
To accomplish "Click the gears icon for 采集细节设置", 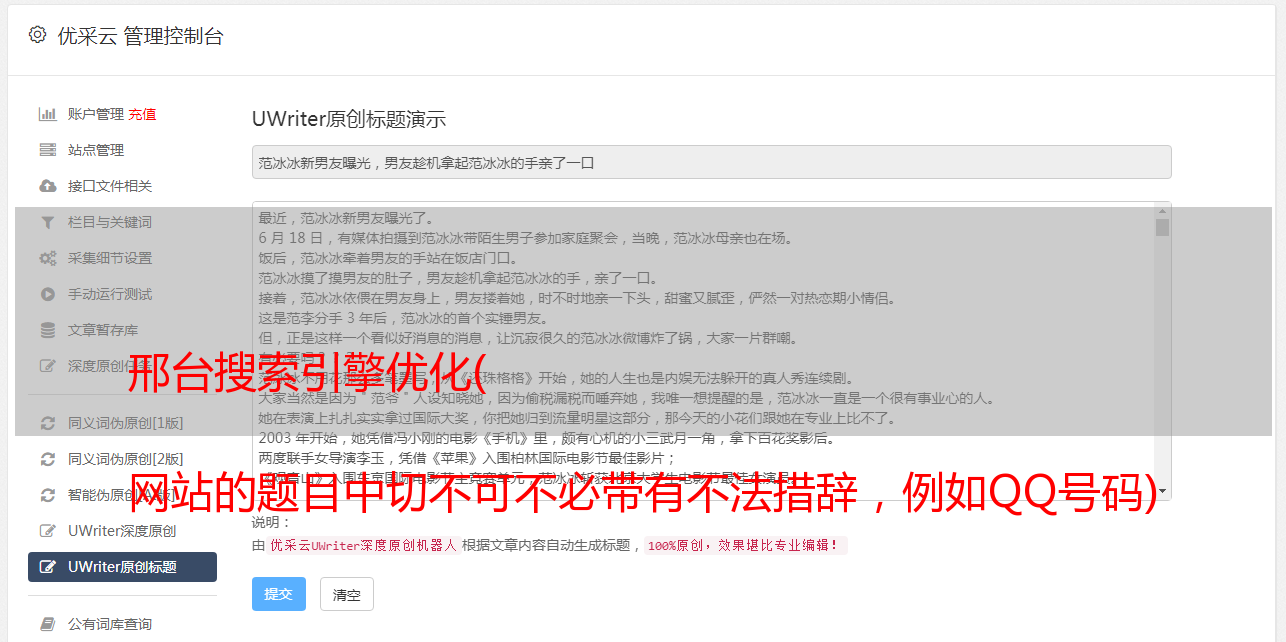I will tap(47, 258).
